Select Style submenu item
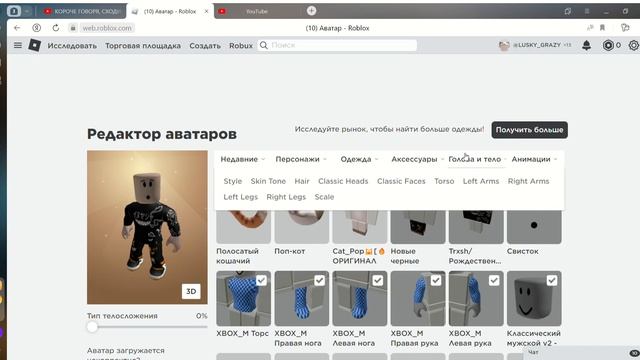 233,181
